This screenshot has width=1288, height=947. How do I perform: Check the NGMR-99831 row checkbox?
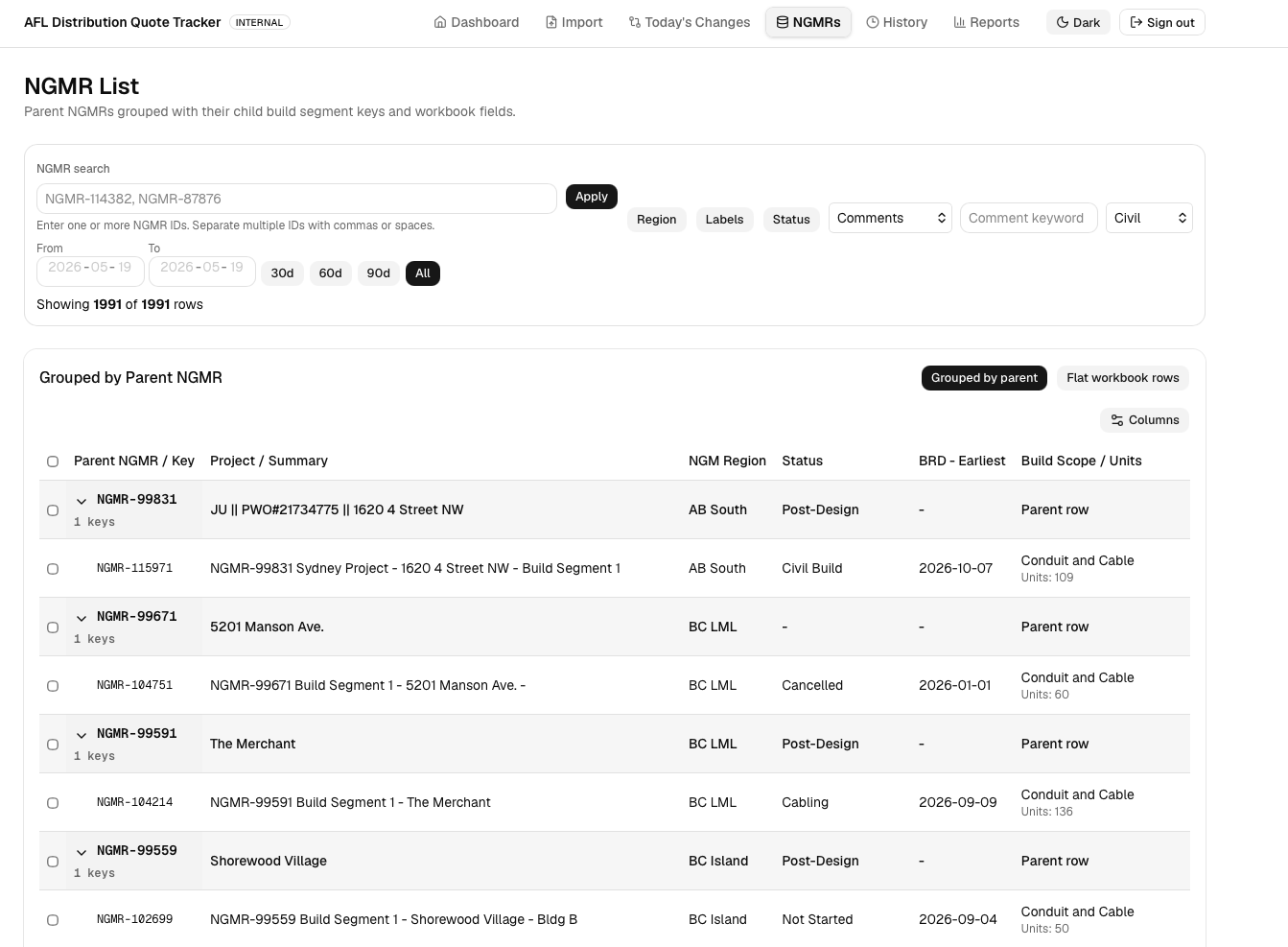(x=53, y=510)
